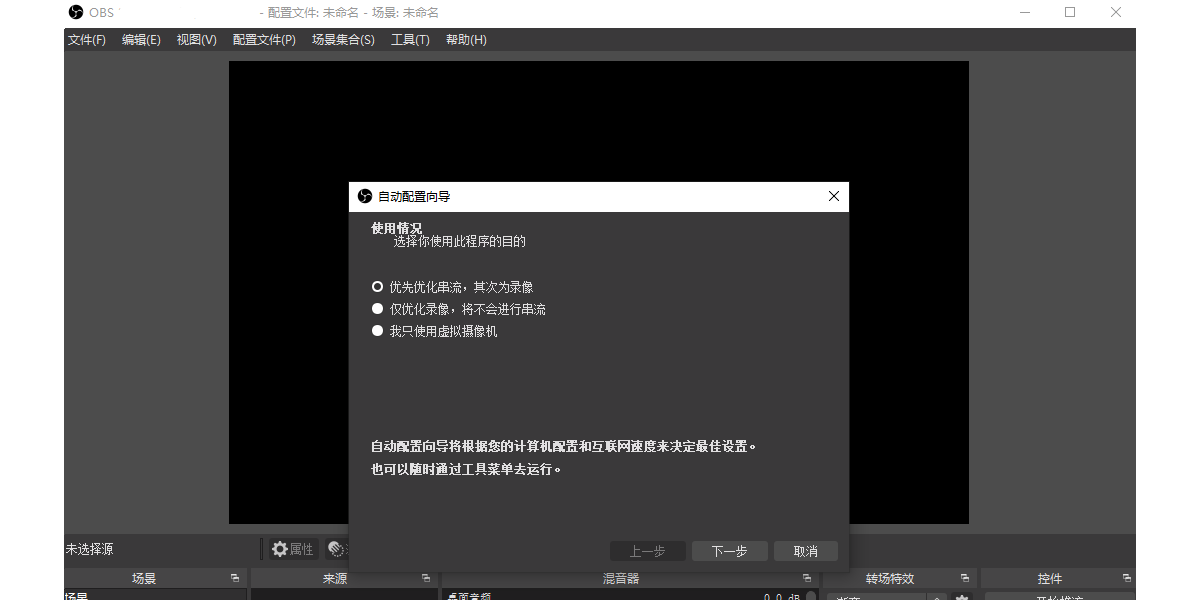Click the 下一步 button in the wizard

[x=729, y=550]
